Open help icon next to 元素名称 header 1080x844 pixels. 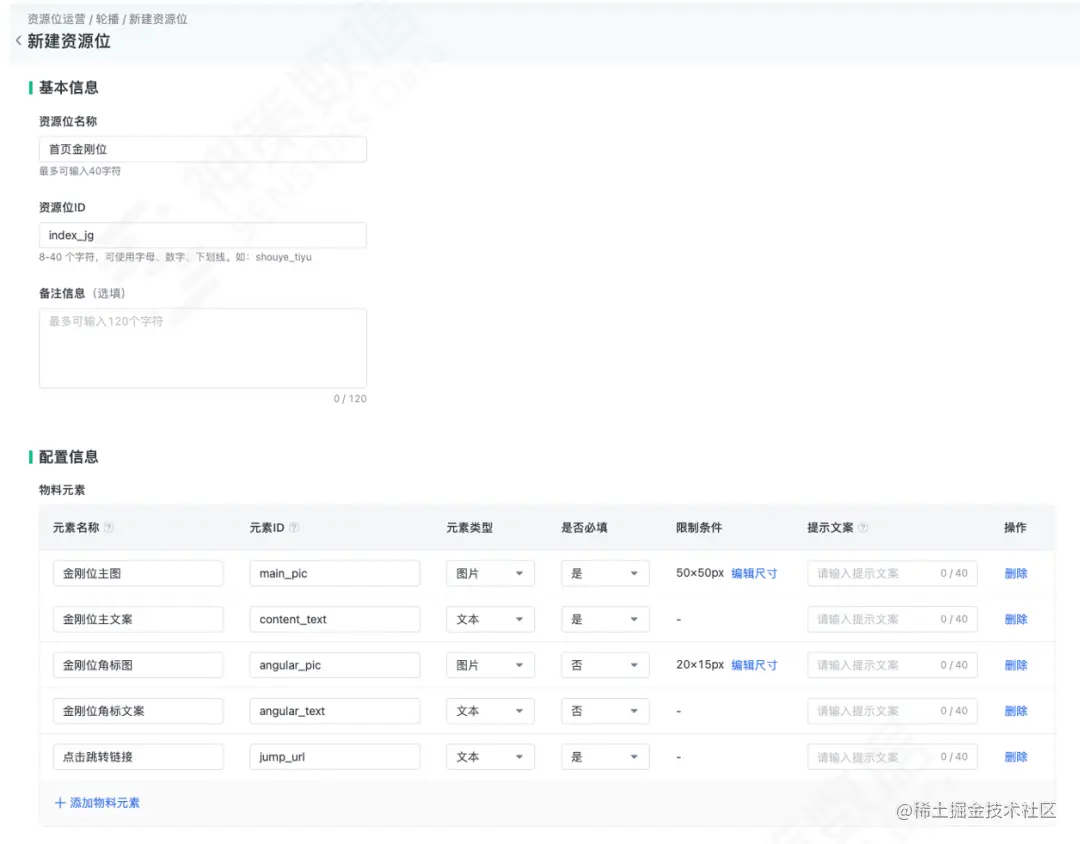tap(109, 528)
